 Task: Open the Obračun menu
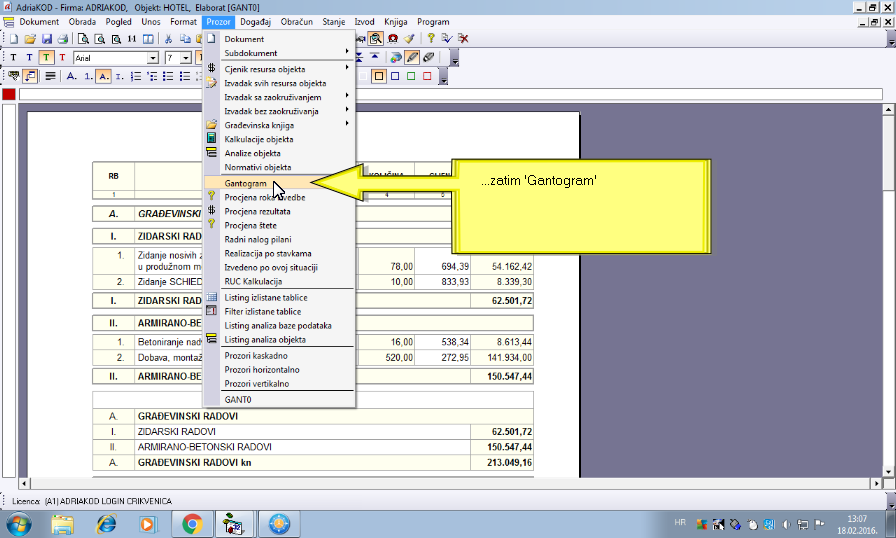tap(297, 22)
